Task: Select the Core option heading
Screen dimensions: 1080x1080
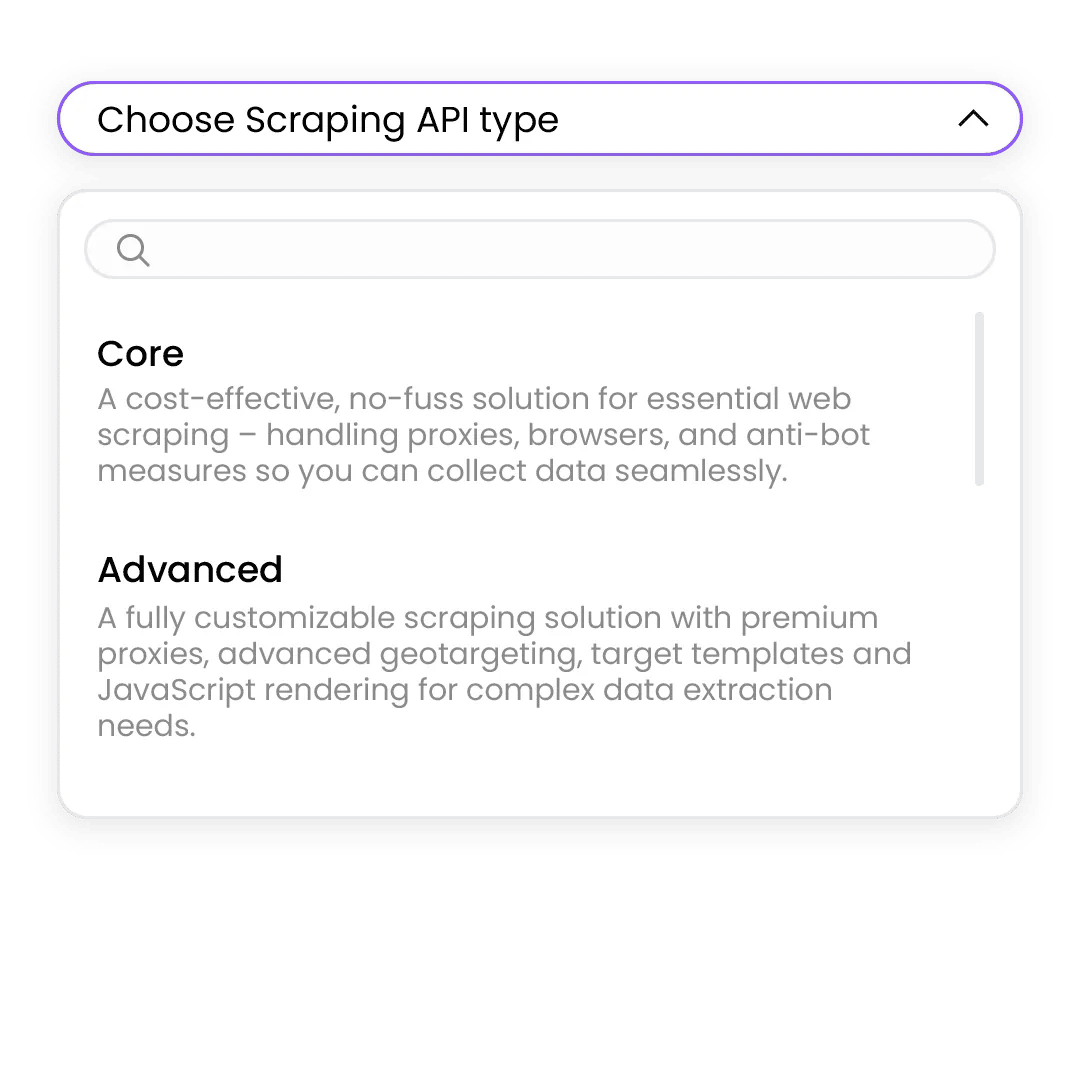Action: click(141, 354)
